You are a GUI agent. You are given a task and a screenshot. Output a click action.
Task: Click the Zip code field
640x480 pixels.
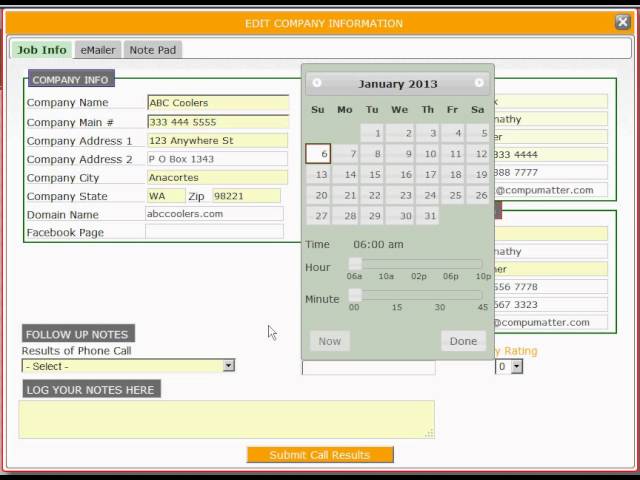tap(247, 196)
